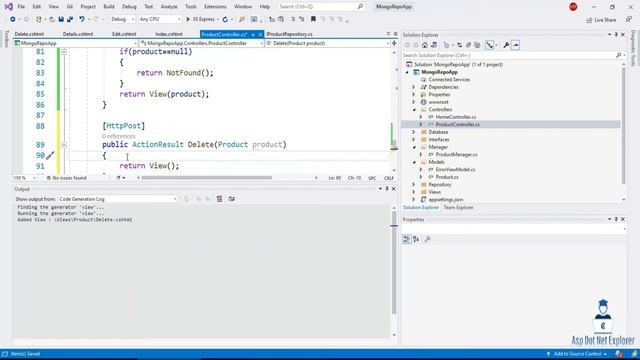Viewport: 640px width, 360px height.
Task: Pin the Solution Explorer panel
Action: (x=616, y=35)
